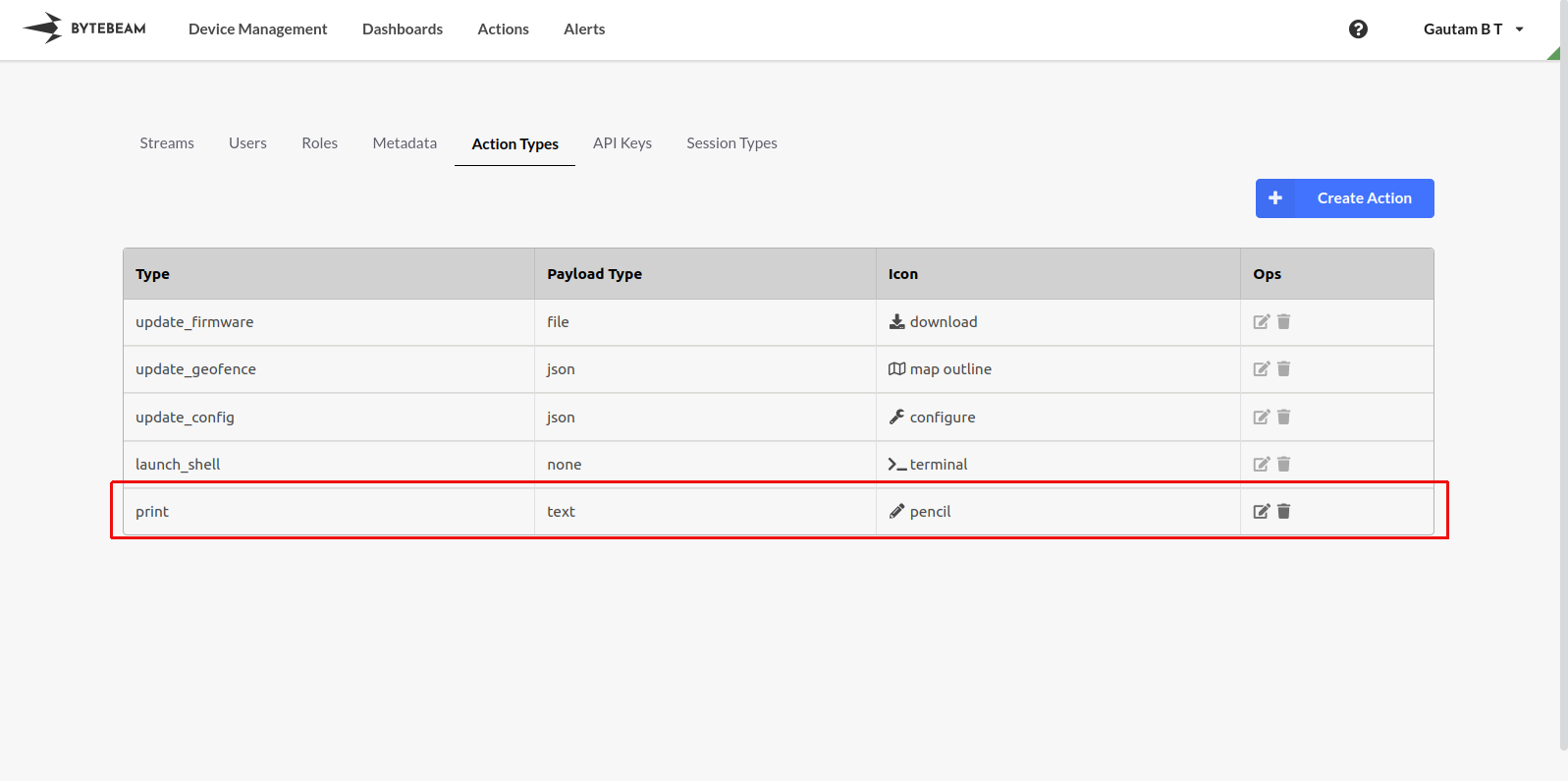This screenshot has height=781, width=1568.
Task: Edit the print action type
Action: coord(1262,511)
